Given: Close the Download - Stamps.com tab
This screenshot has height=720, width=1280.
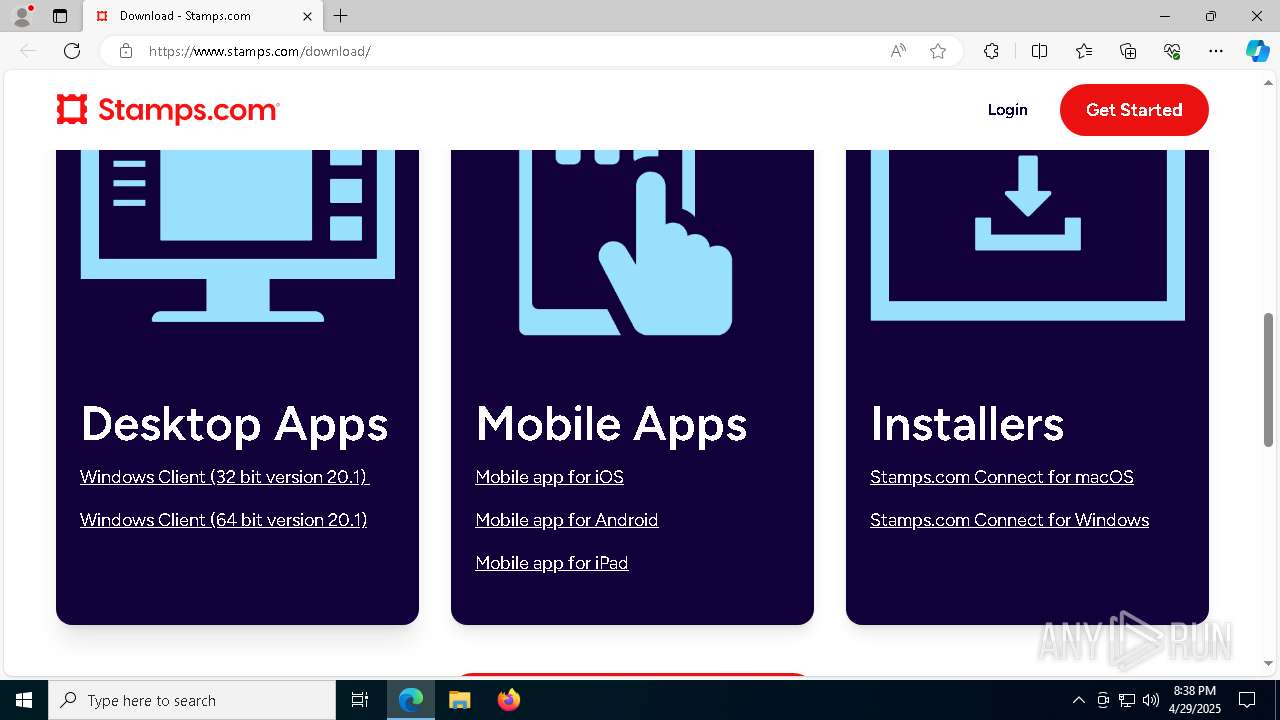Looking at the screenshot, I should pyautogui.click(x=307, y=16).
